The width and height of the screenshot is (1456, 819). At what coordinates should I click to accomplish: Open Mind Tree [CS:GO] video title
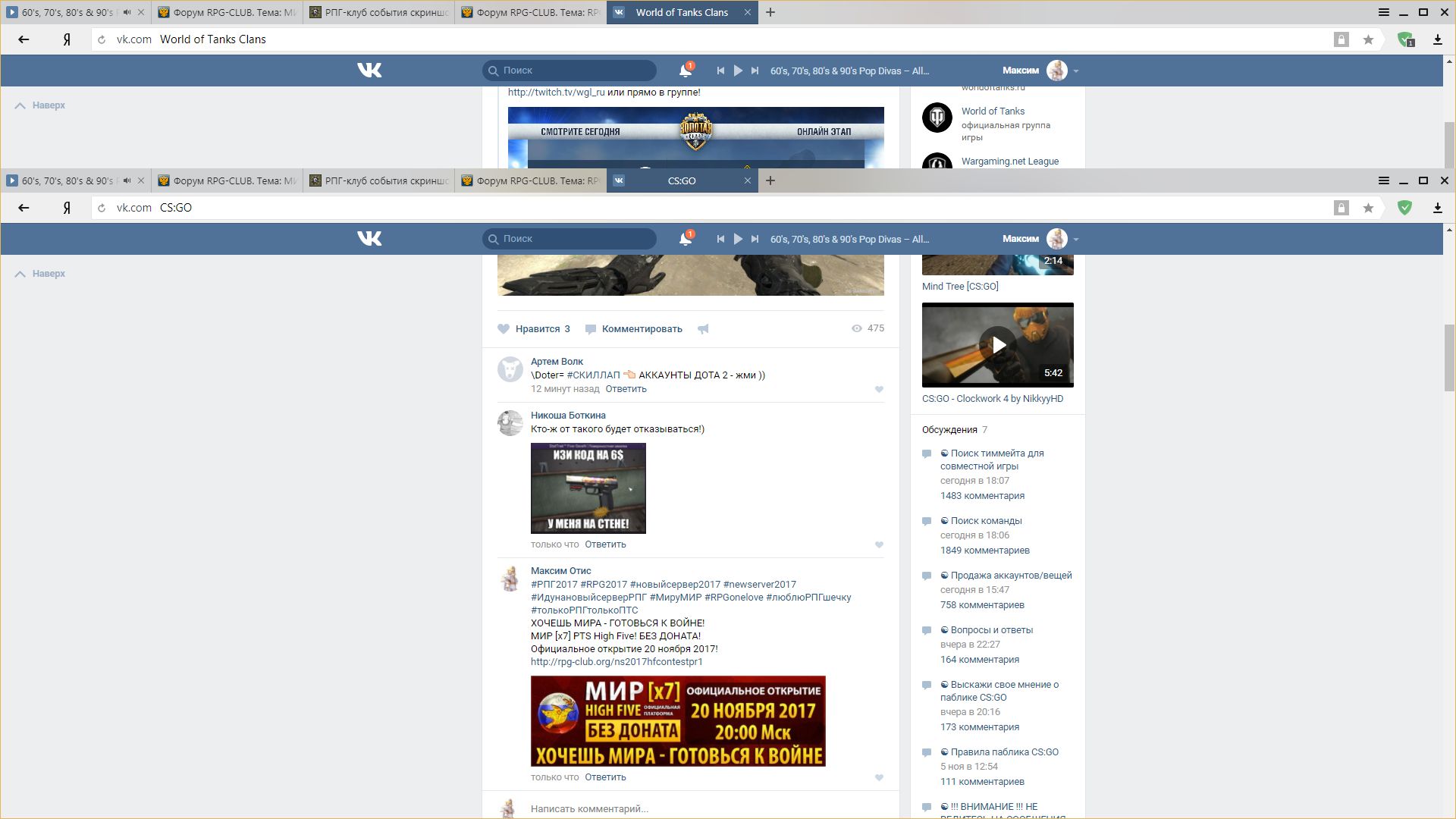click(960, 287)
